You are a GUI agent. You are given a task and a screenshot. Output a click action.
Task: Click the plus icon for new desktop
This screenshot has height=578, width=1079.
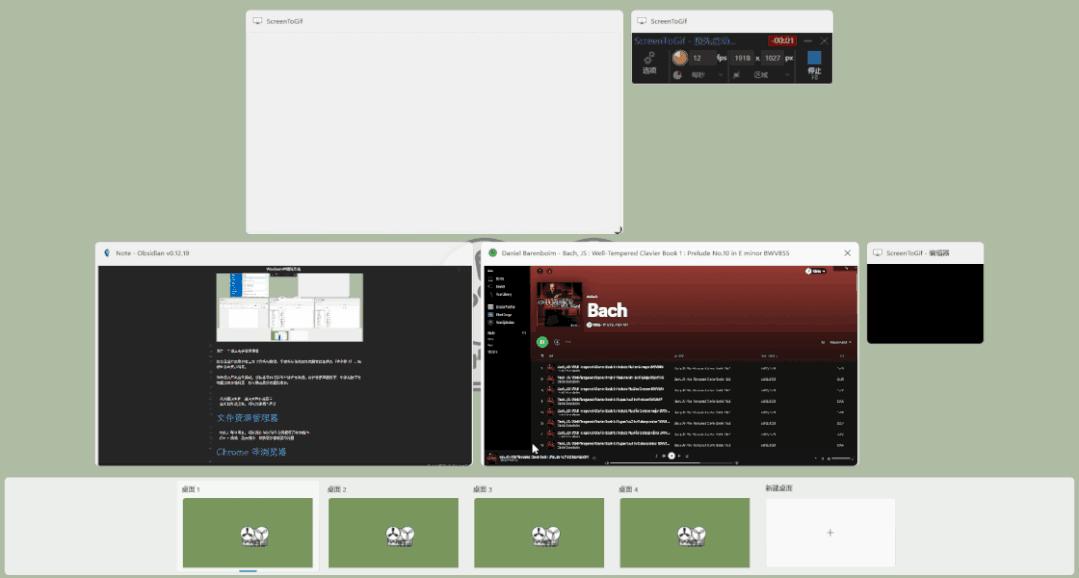[x=830, y=533]
